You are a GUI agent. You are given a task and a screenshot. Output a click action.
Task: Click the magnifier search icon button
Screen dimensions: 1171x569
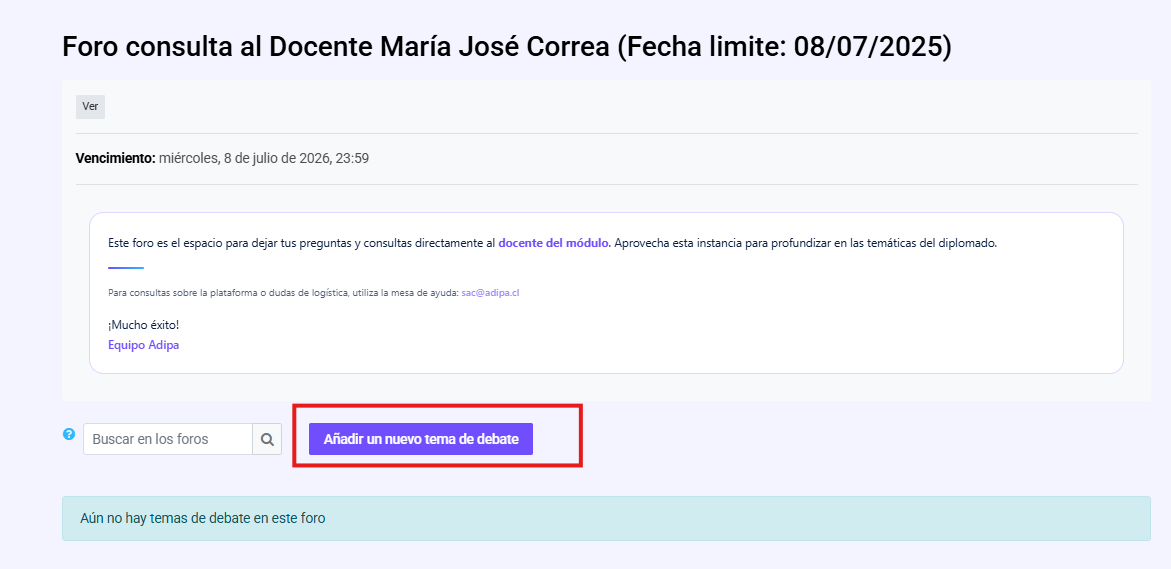coord(267,439)
